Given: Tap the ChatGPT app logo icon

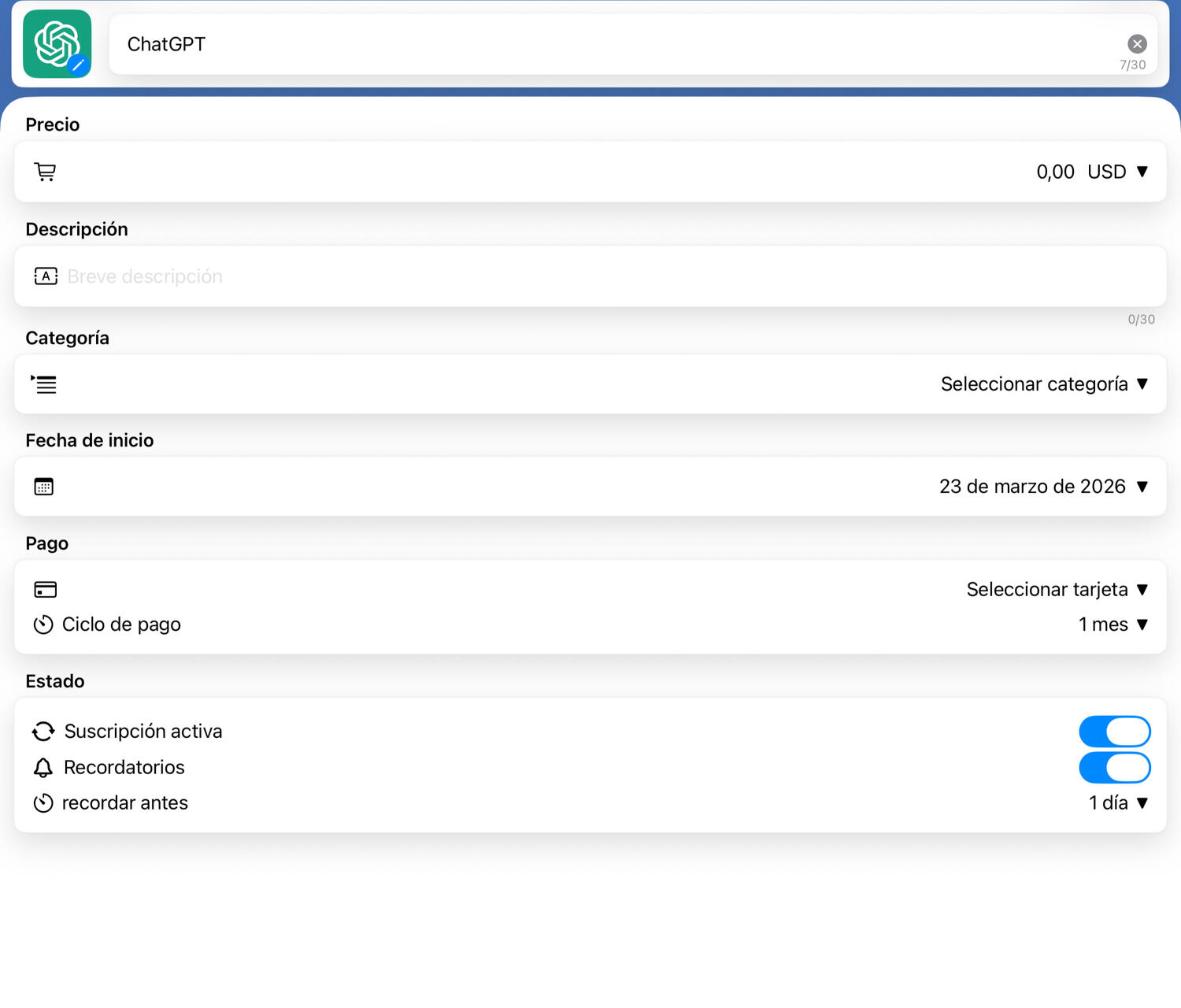Looking at the screenshot, I should coord(57,44).
